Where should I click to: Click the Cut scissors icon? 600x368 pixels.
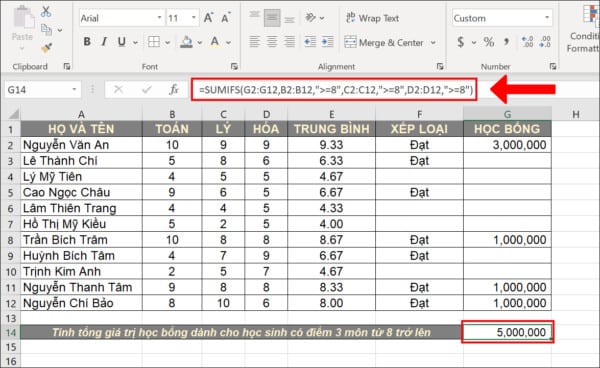[x=46, y=11]
